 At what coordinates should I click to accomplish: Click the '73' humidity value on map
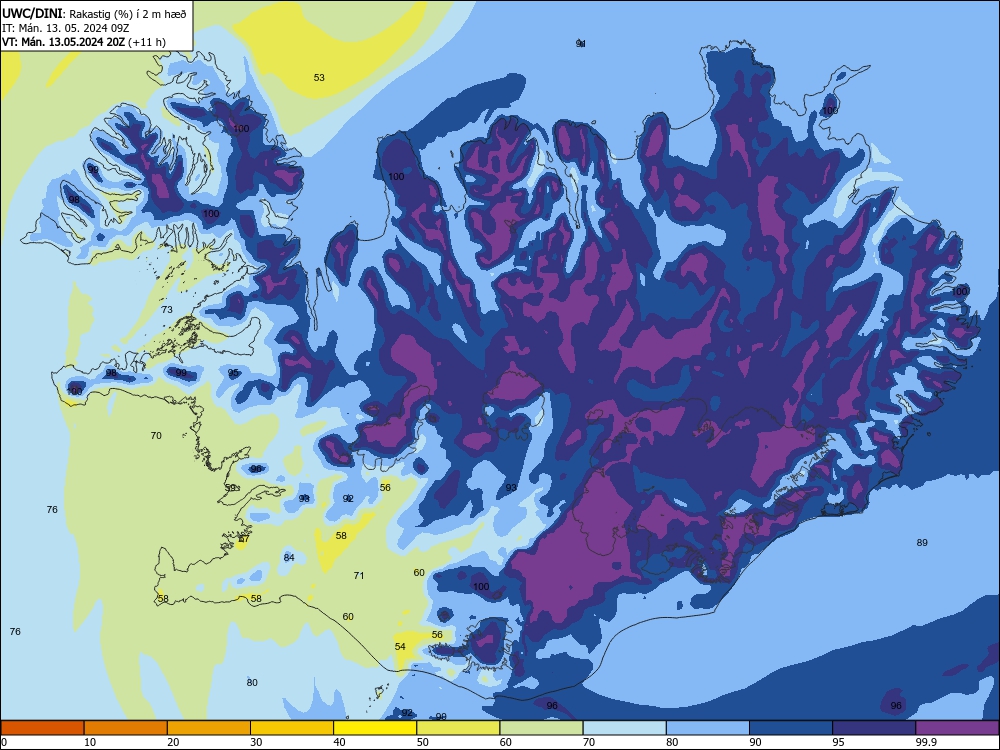pos(166,310)
